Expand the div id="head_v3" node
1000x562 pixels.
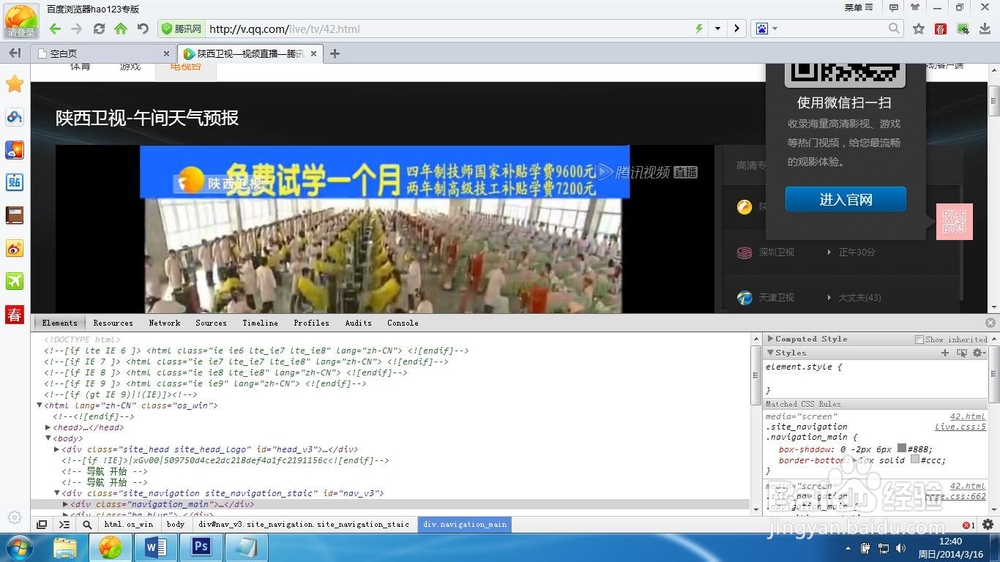click(57, 449)
